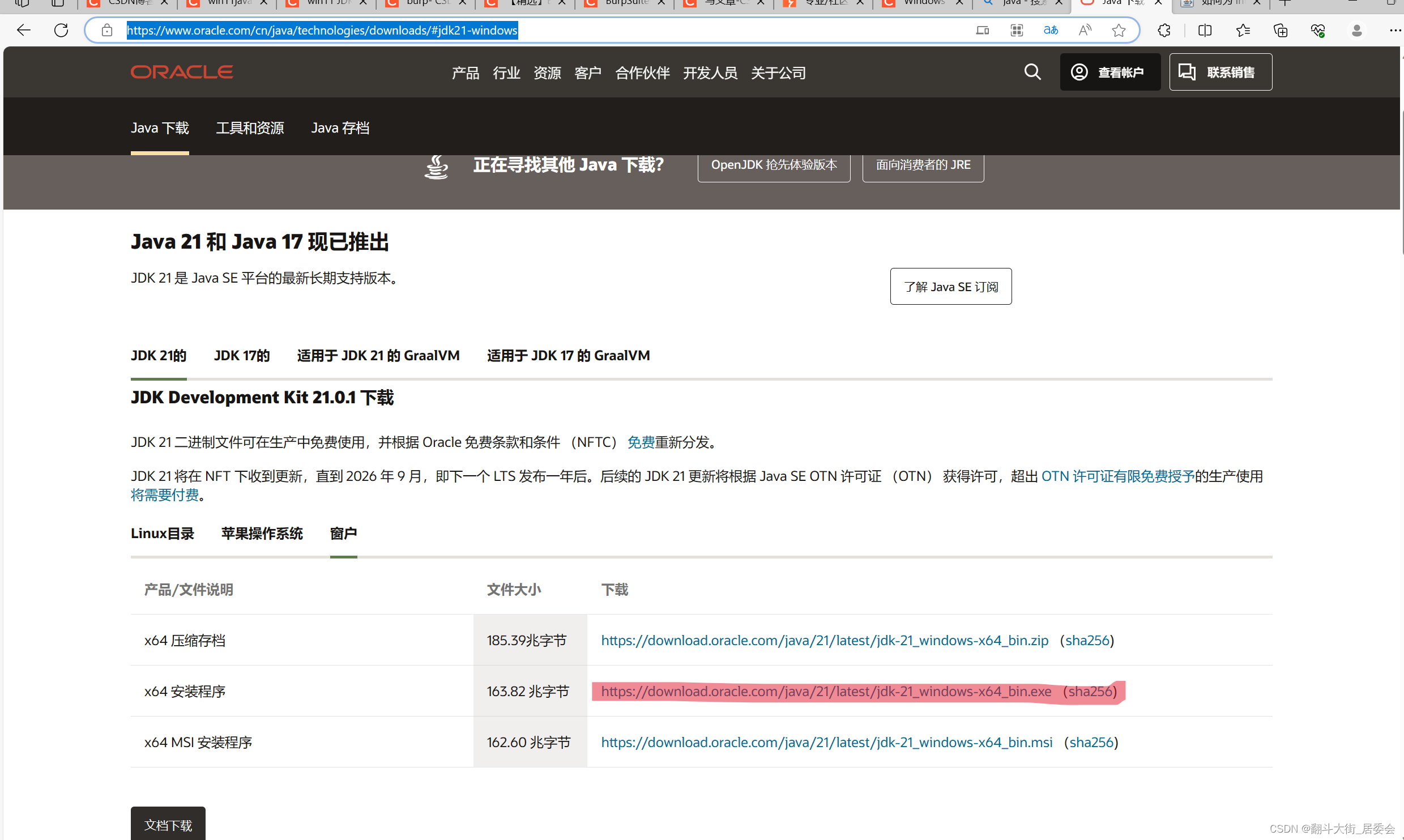Add page to favorites star icon
The height and width of the screenshot is (840, 1404).
click(1119, 30)
